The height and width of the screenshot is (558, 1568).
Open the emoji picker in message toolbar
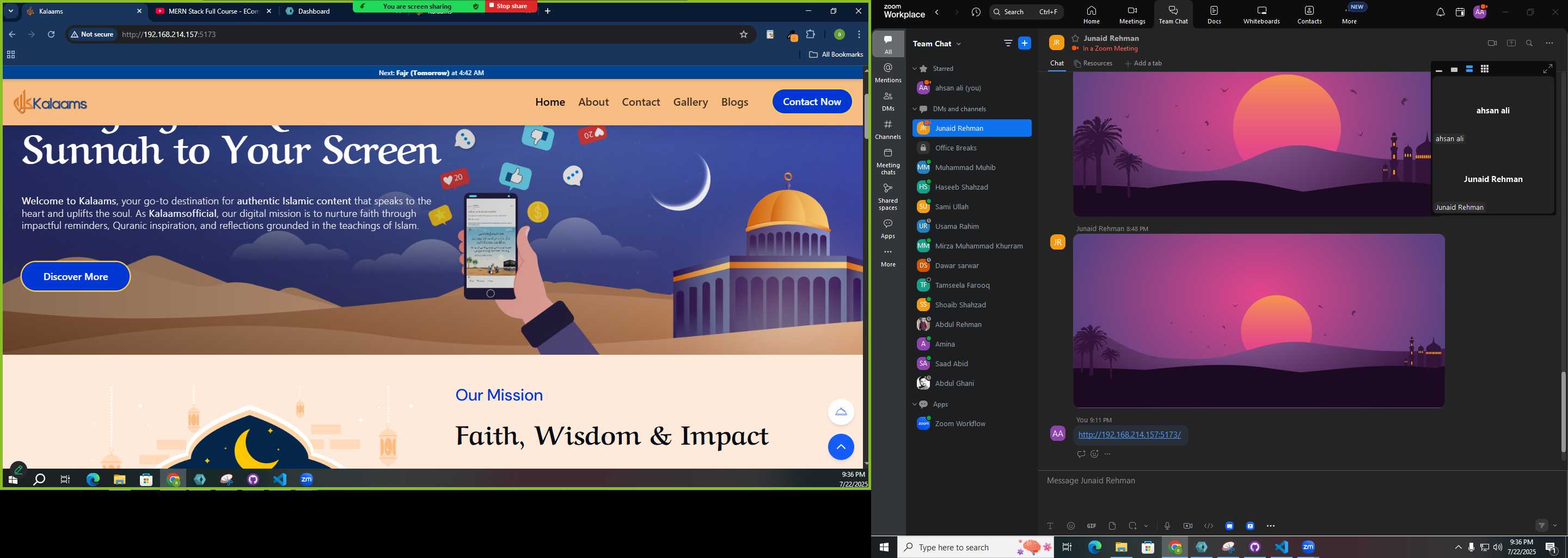coord(1071,526)
